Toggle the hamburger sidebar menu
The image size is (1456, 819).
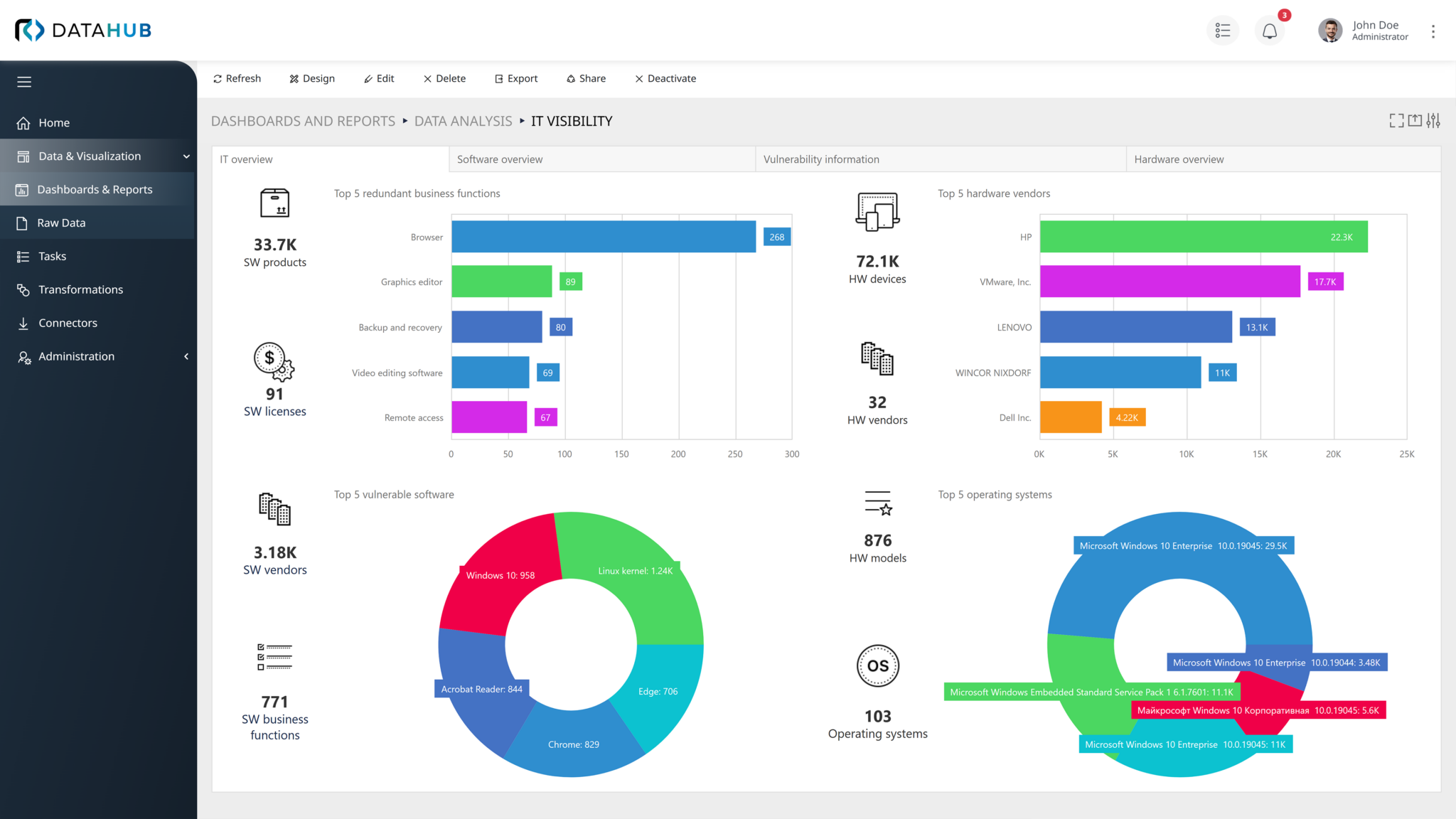[24, 82]
